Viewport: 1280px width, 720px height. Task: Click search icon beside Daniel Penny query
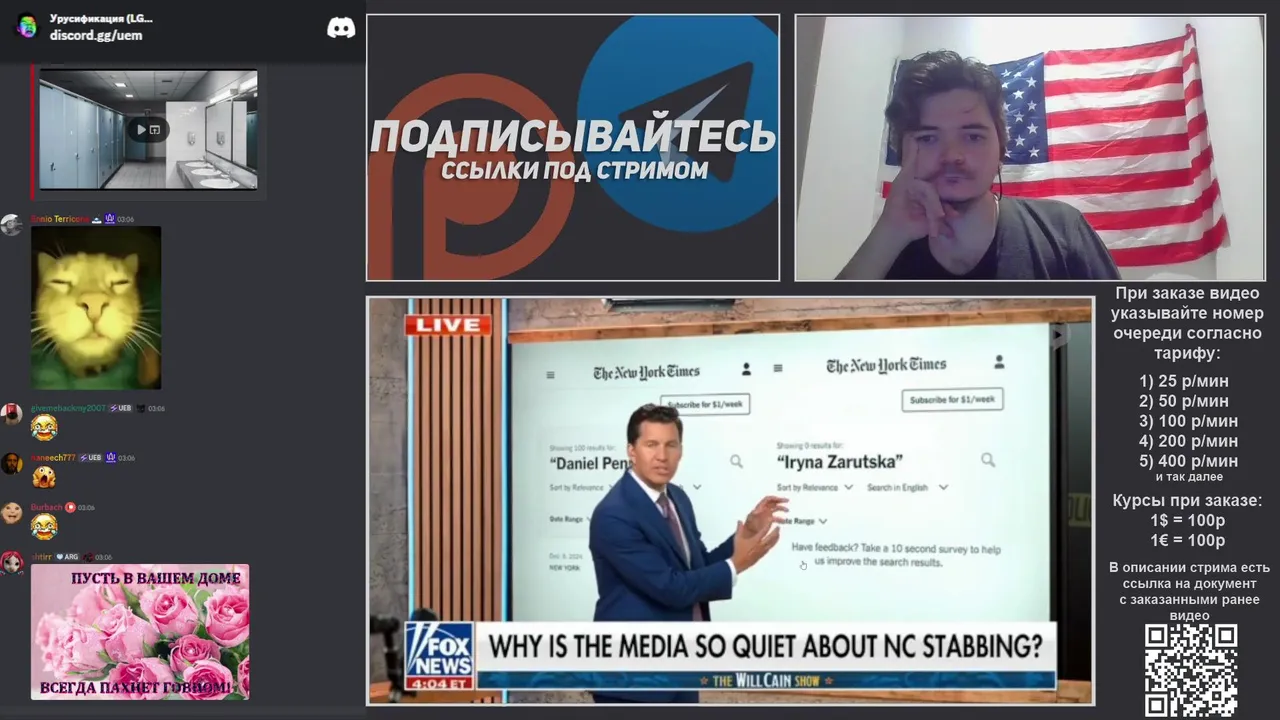736,461
